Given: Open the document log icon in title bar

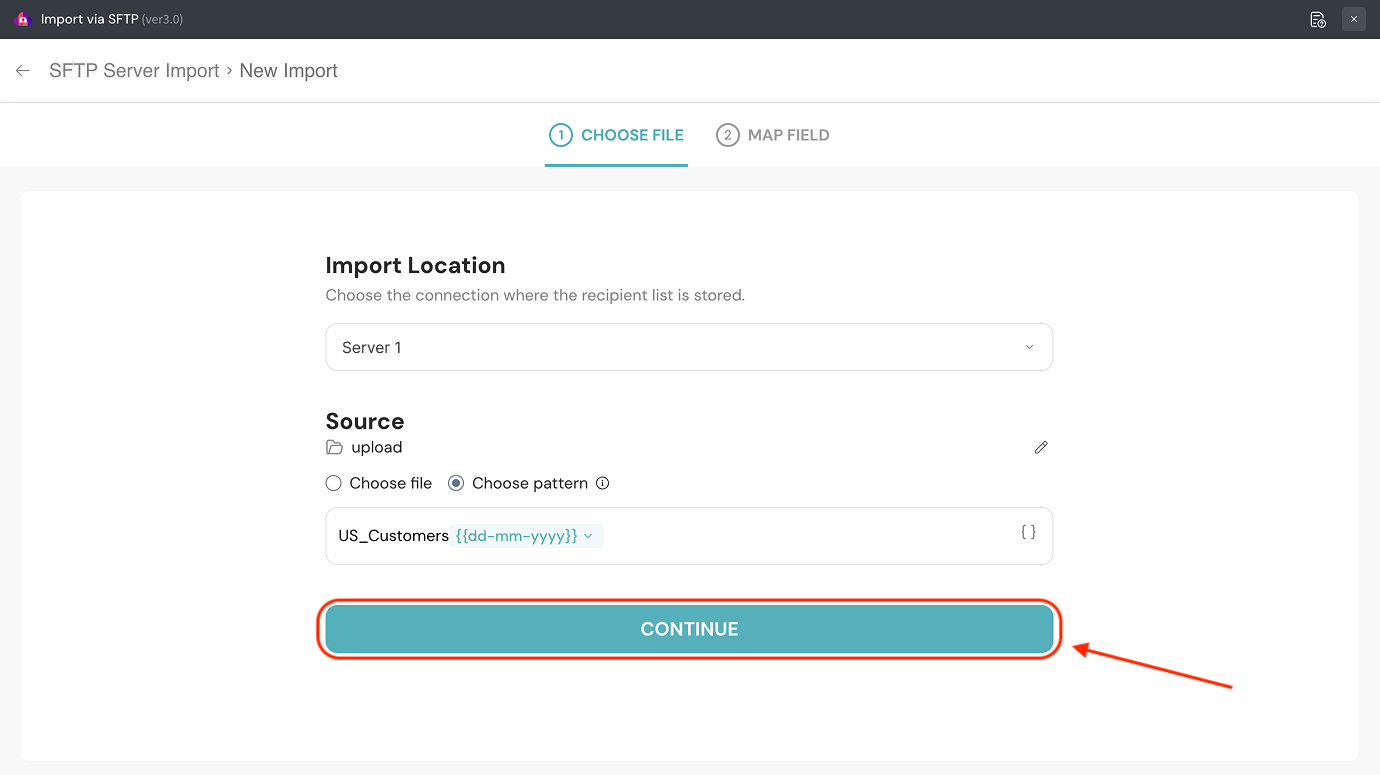Looking at the screenshot, I should pyautogui.click(x=1317, y=19).
